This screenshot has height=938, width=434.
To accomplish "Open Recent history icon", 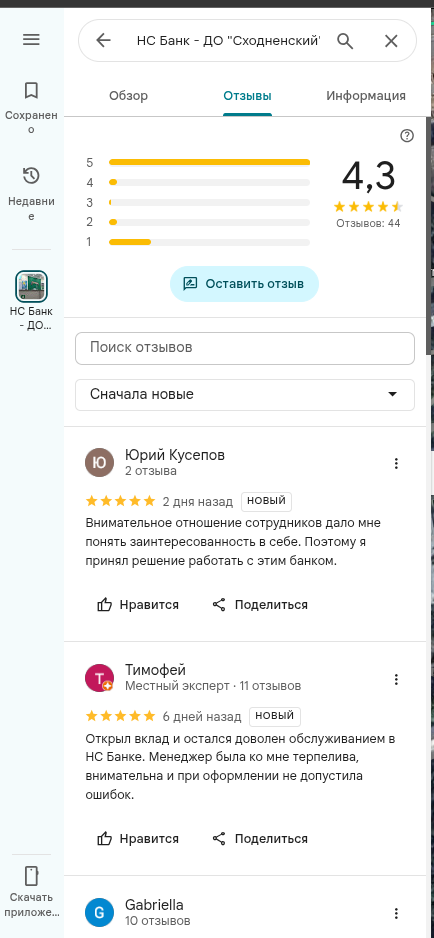I will (x=31, y=176).
